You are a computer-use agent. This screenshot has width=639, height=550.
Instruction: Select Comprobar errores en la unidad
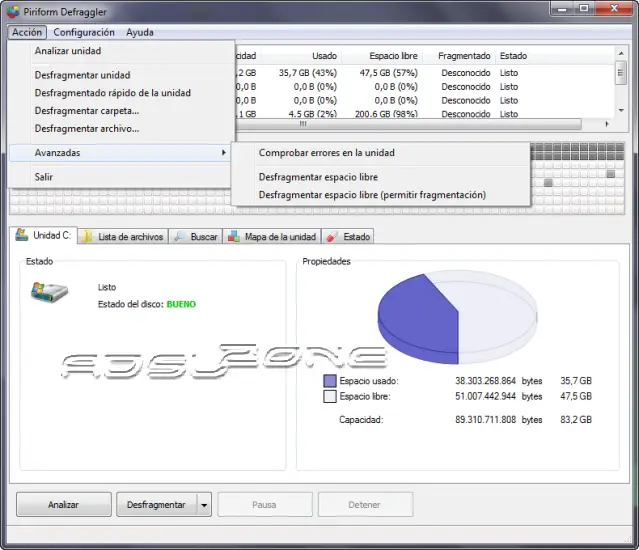pyautogui.click(x=381, y=153)
